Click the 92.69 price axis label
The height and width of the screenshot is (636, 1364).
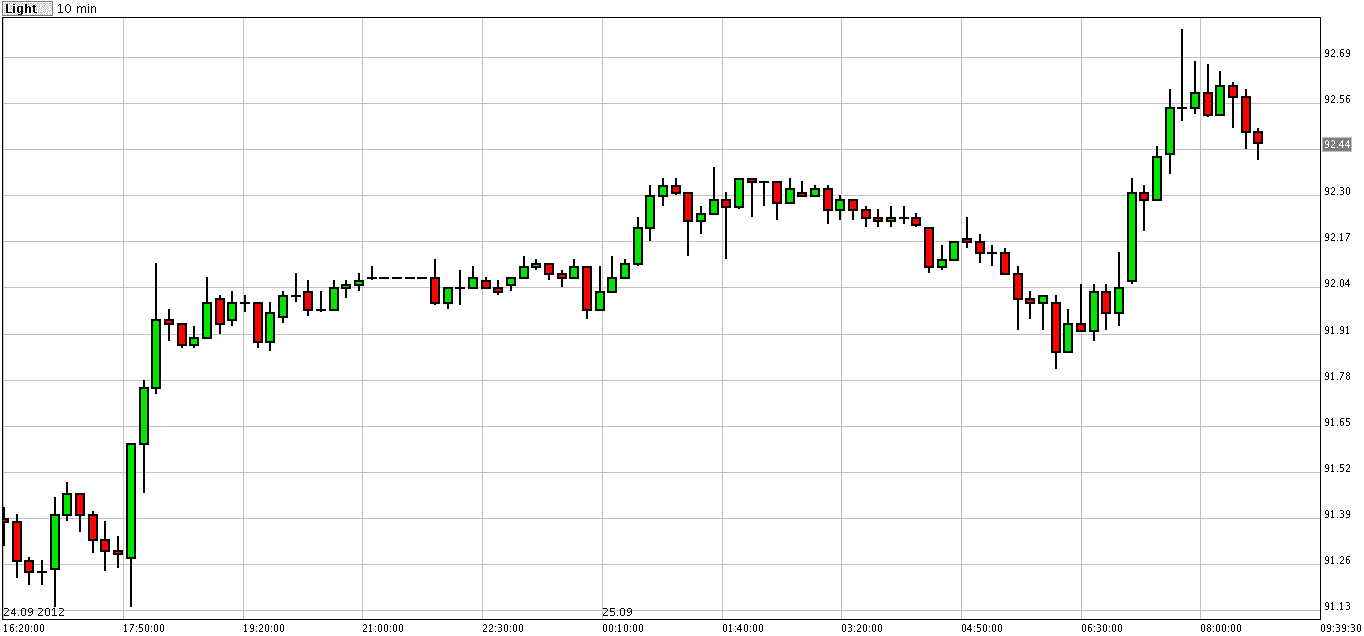tap(1337, 54)
